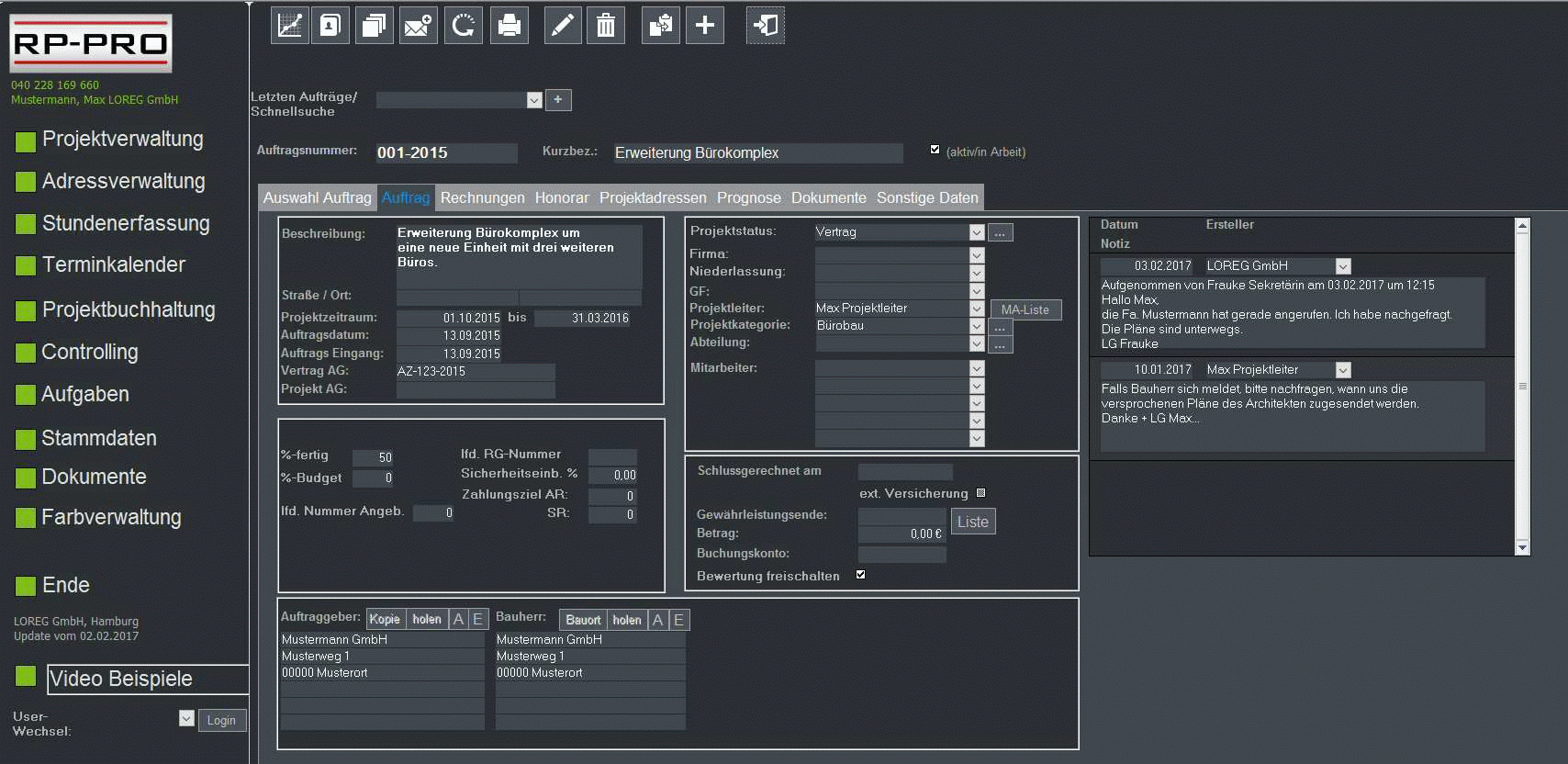Click Kopie button next to Auftraggeber
Image resolution: width=1568 pixels, height=764 pixels.
pyautogui.click(x=385, y=620)
